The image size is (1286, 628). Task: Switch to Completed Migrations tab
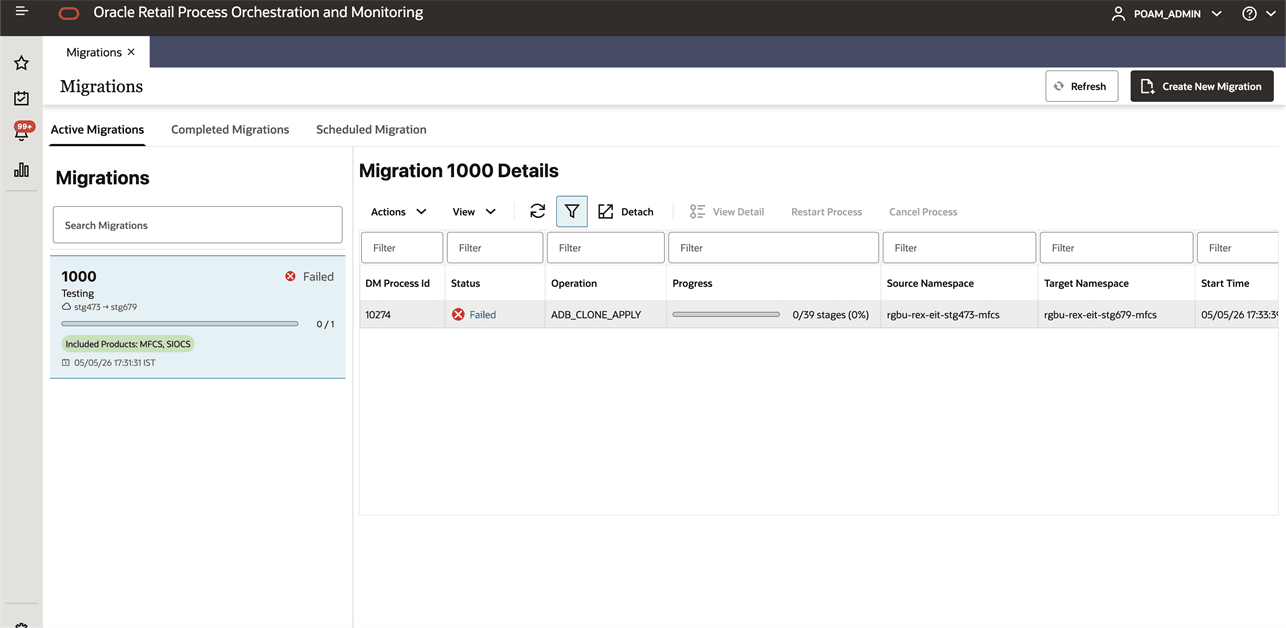(x=230, y=129)
